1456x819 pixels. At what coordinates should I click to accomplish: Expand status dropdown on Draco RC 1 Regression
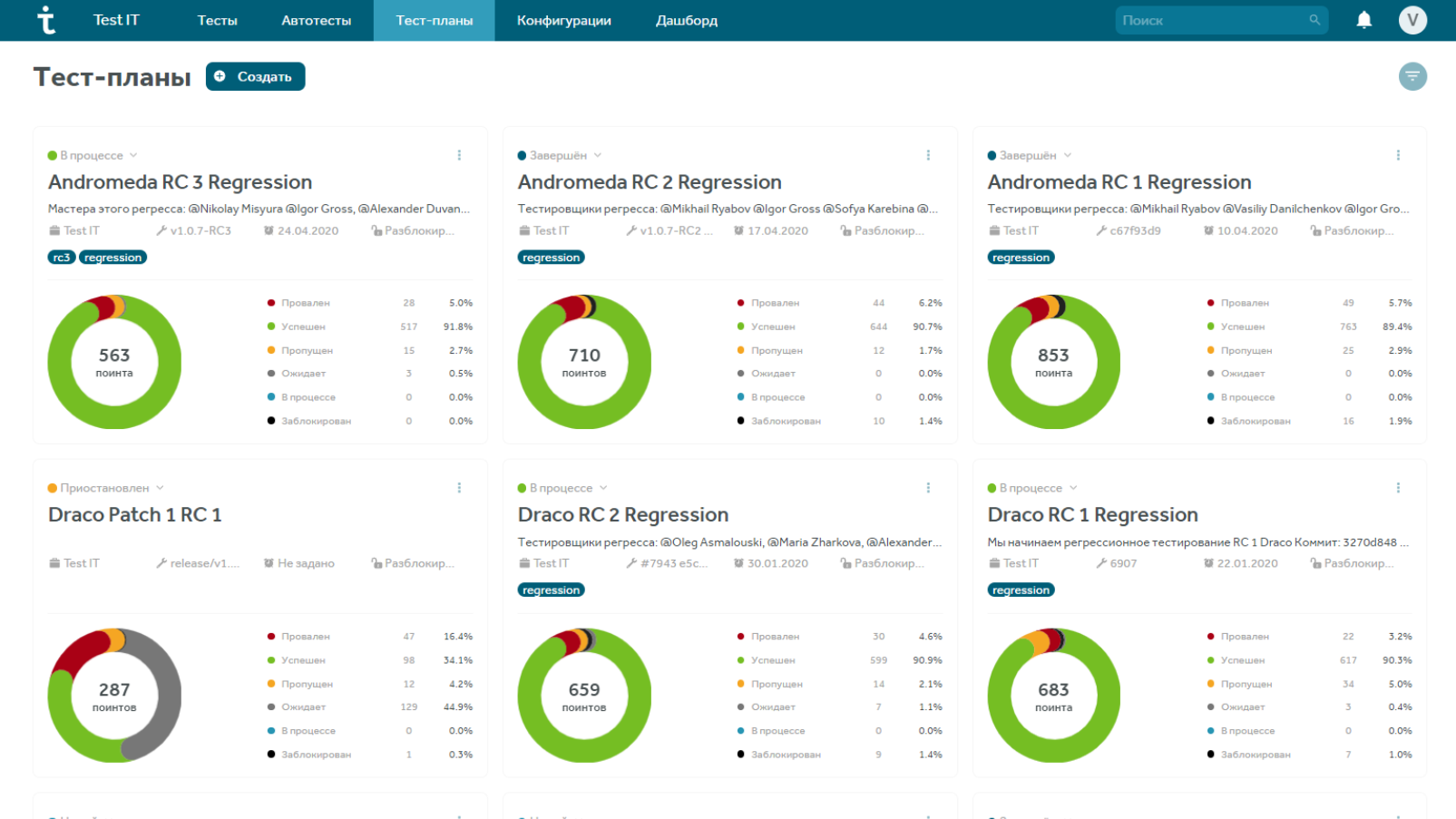coord(1073,488)
